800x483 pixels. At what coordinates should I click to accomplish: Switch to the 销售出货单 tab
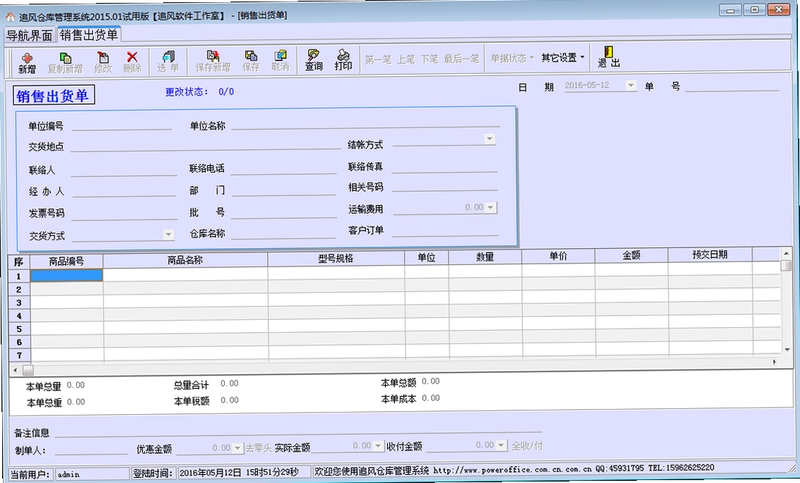89,34
